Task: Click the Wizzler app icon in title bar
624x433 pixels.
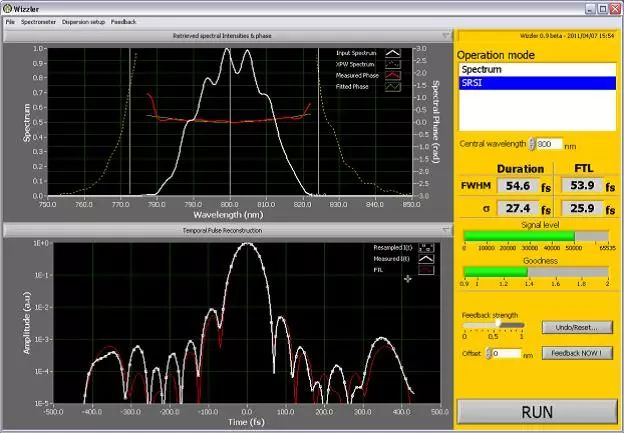Action: 7,7
